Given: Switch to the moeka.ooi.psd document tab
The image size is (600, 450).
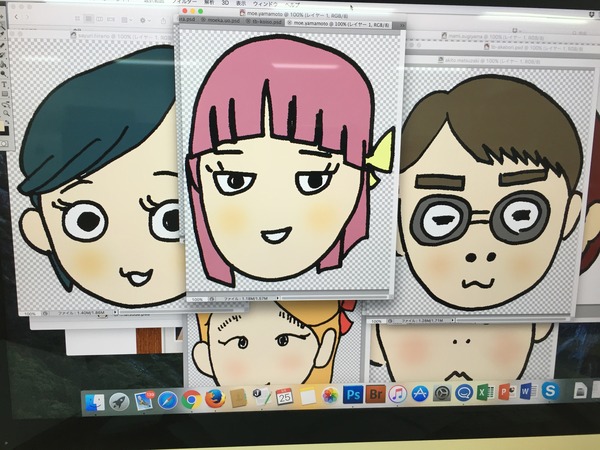Looking at the screenshot, I should 222,20.
